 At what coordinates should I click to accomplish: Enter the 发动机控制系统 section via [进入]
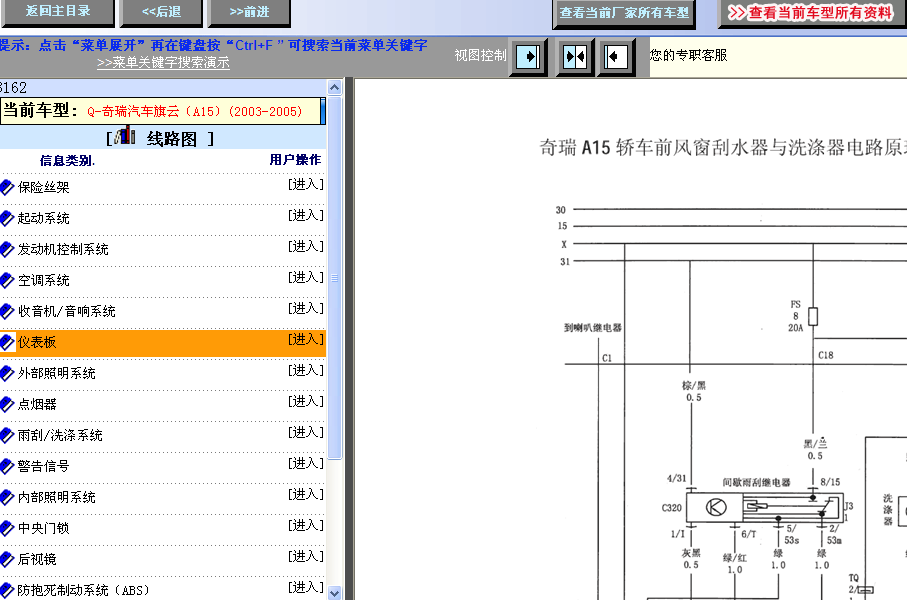(306, 246)
